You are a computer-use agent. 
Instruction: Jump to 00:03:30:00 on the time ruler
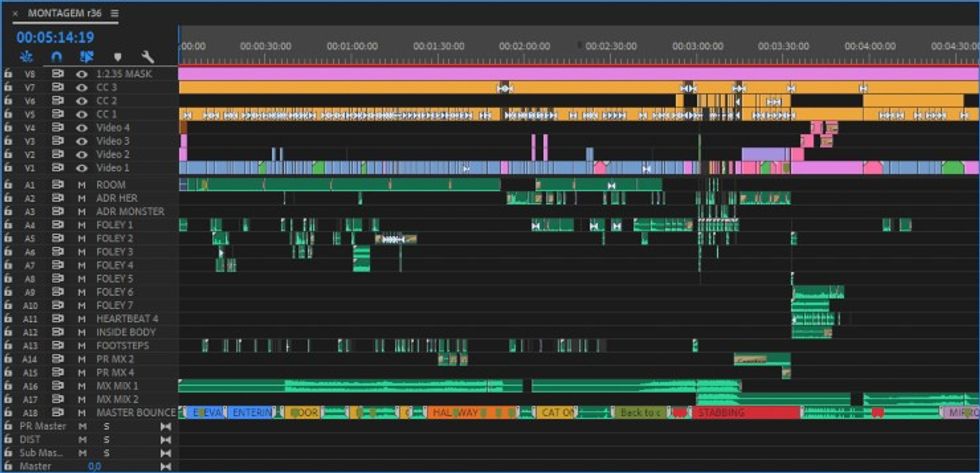(x=784, y=46)
